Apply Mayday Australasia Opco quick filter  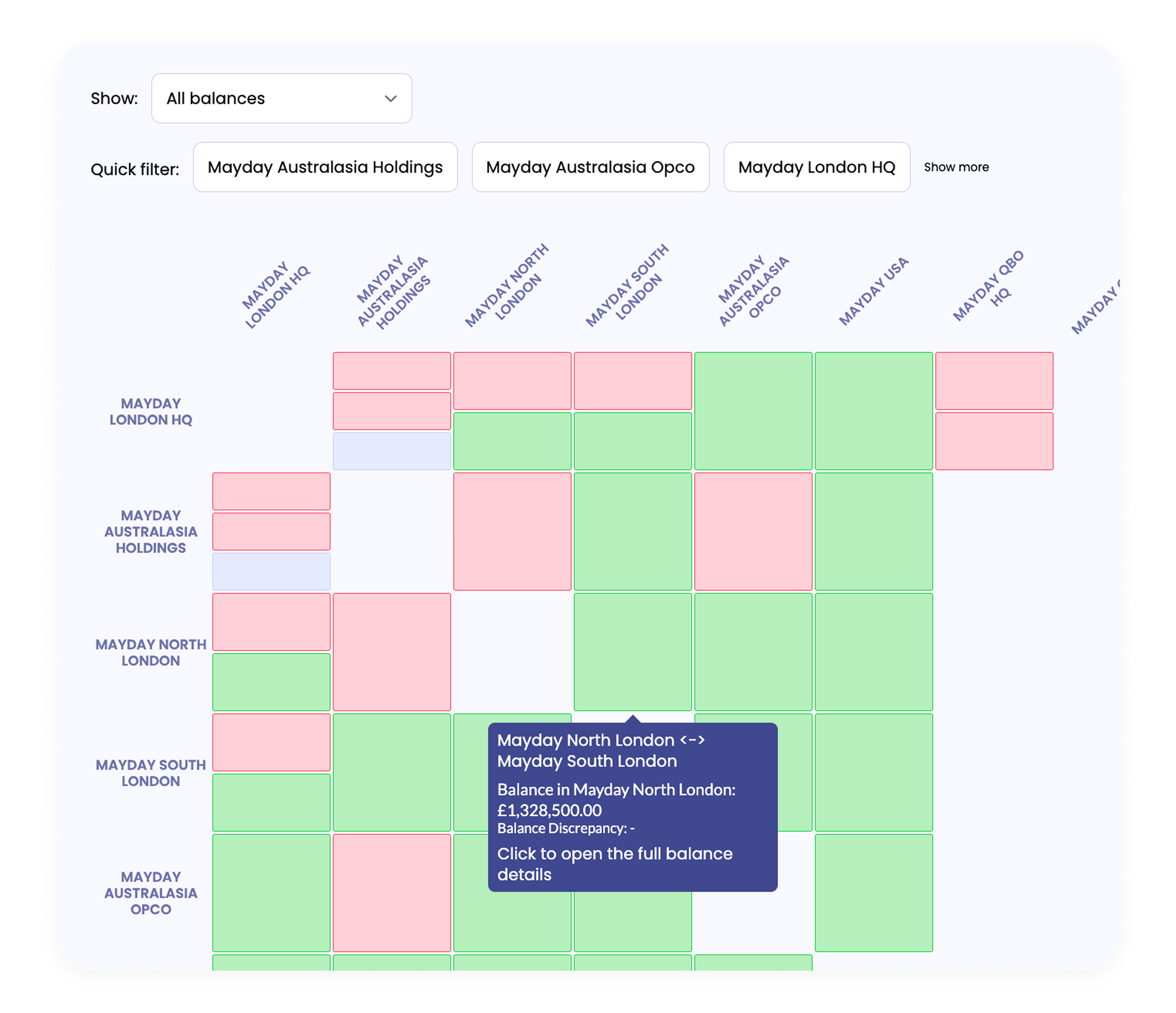[x=590, y=167]
